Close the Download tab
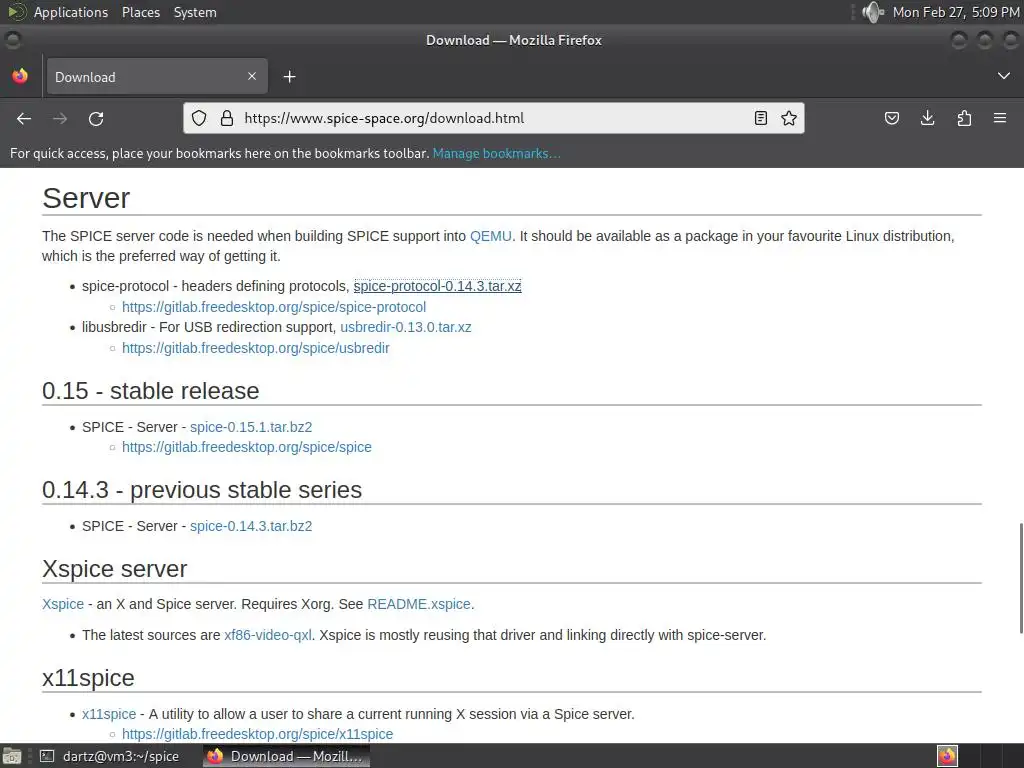This screenshot has height=768, width=1024. pos(252,76)
